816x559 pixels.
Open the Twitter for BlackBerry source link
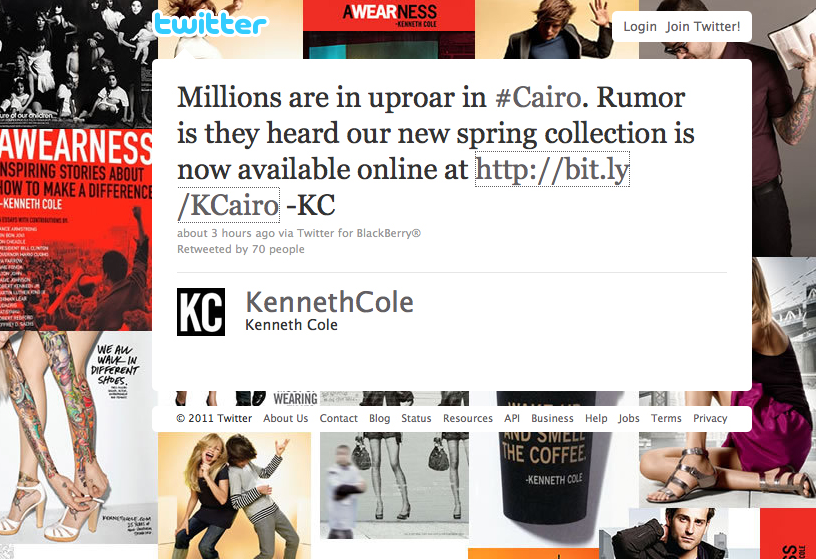(x=359, y=233)
